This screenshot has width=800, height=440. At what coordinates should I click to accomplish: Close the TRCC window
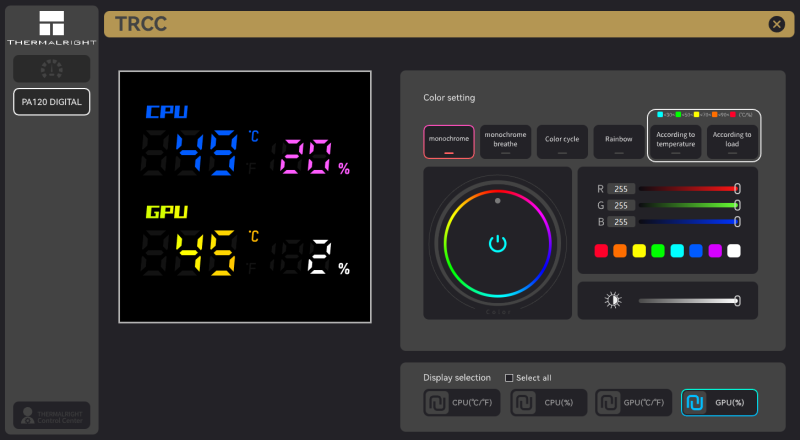click(x=777, y=24)
